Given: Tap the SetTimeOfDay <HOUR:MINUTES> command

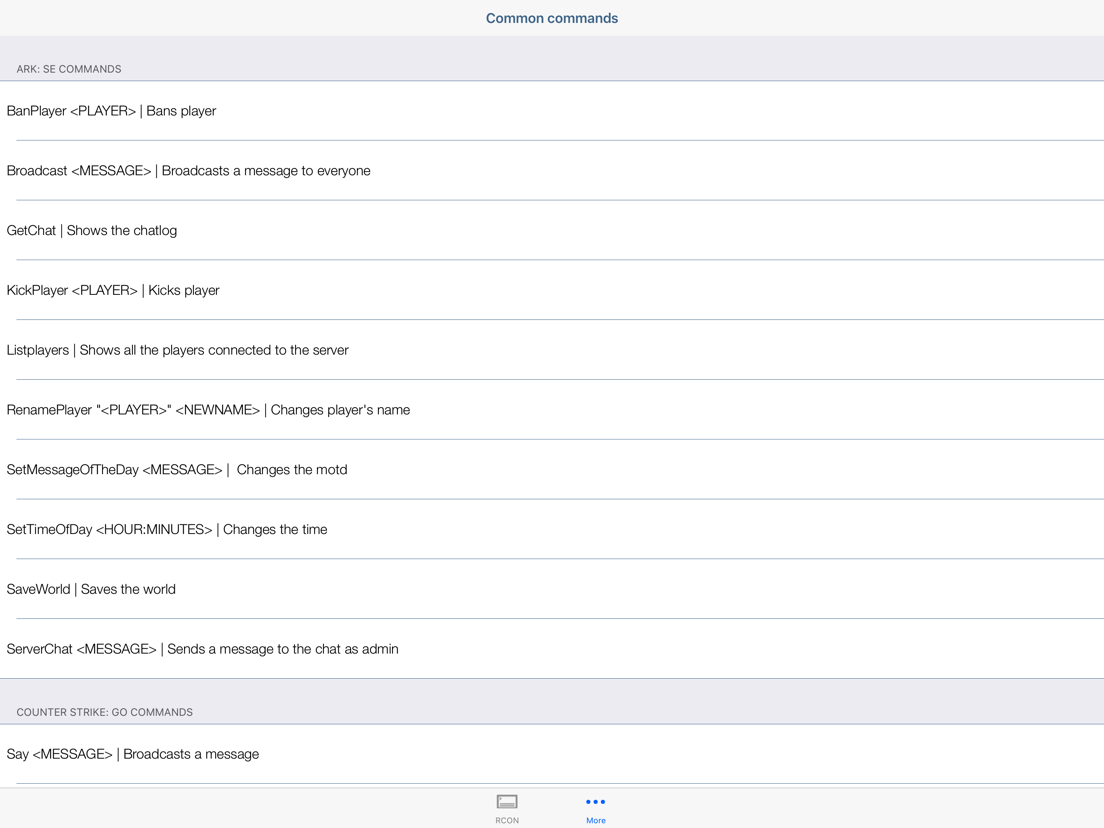Looking at the screenshot, I should (x=552, y=530).
